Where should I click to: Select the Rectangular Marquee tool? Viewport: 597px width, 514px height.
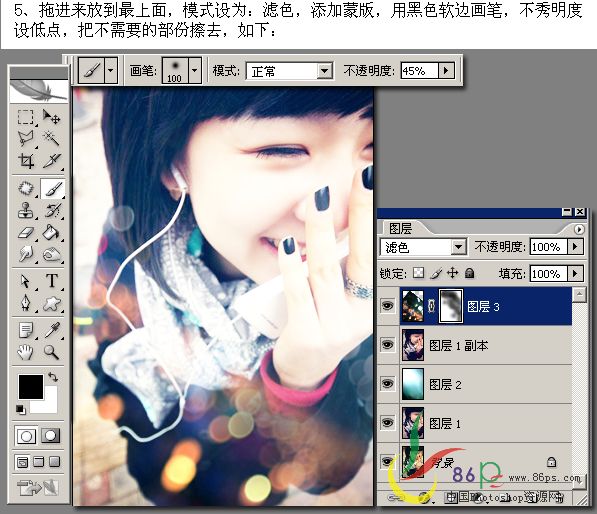pyautogui.click(x=26, y=117)
